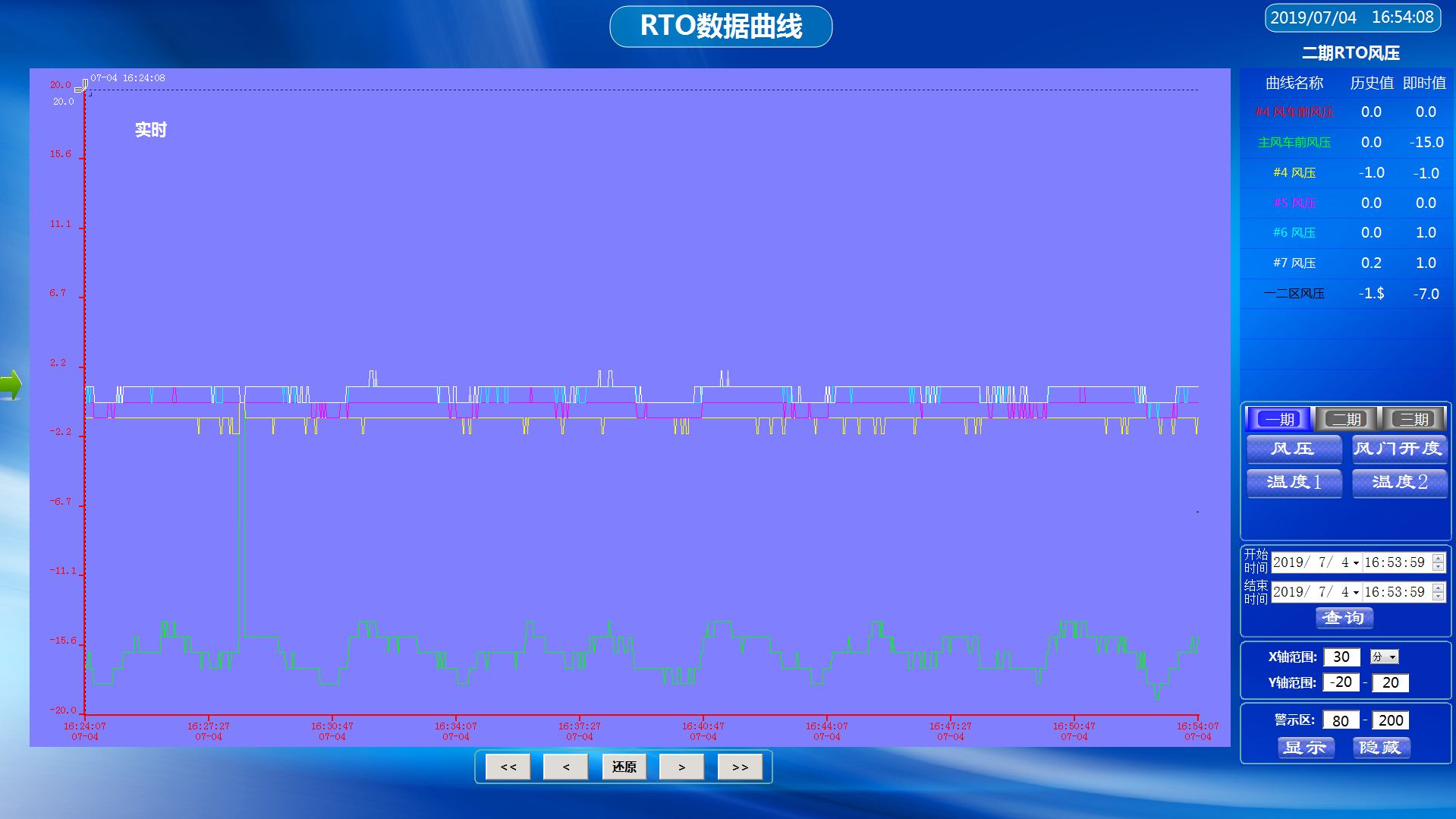
Task: Step back with the single < button
Action: tap(565, 767)
